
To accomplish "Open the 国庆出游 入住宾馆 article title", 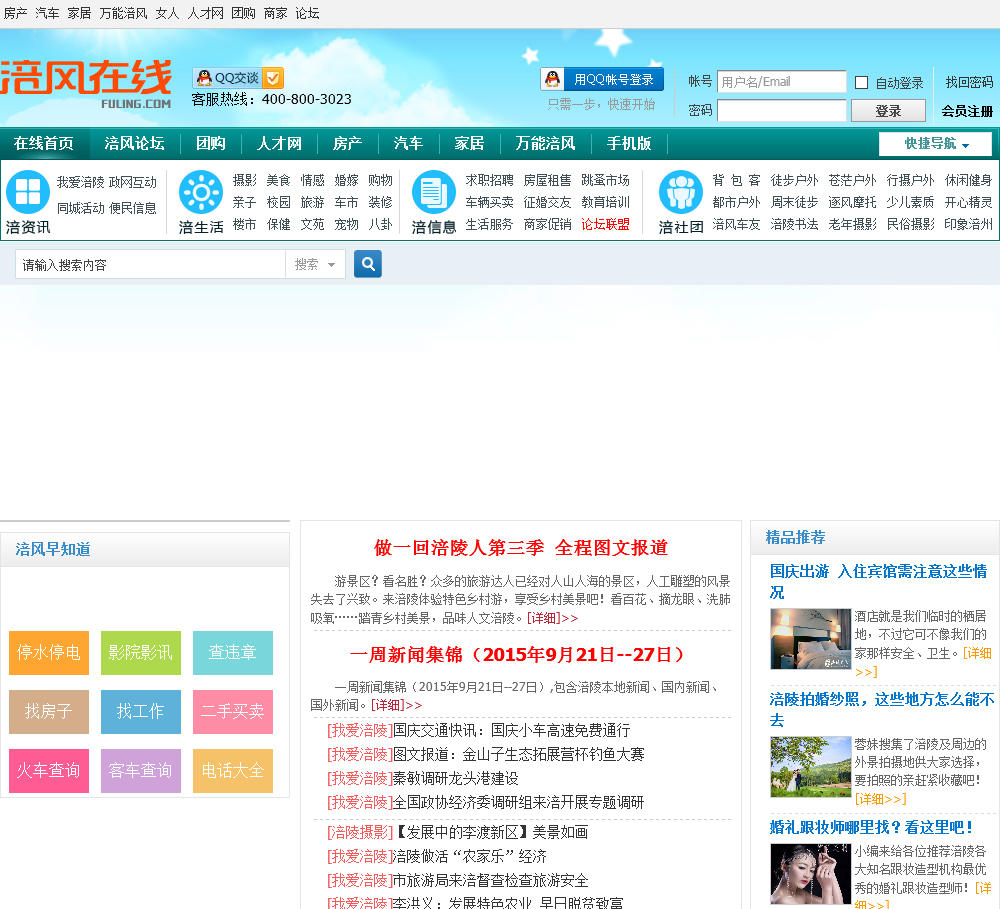I will click(878, 581).
